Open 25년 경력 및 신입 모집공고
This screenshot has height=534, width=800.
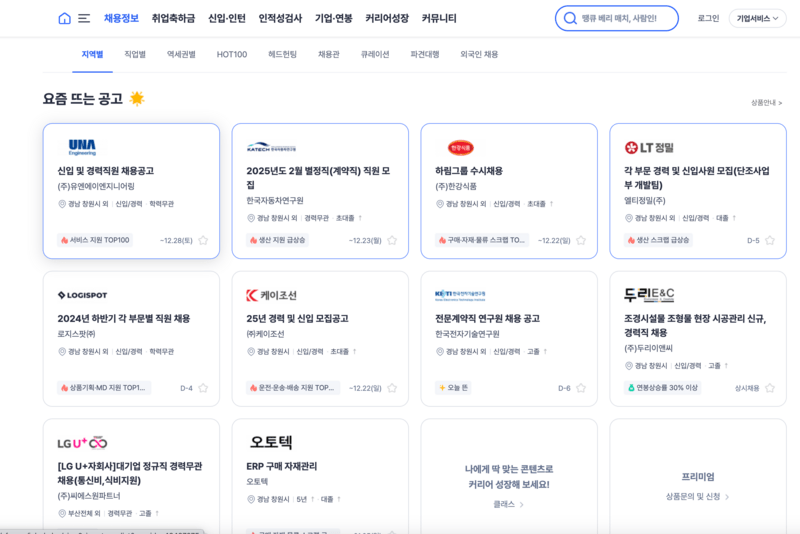click(297, 319)
